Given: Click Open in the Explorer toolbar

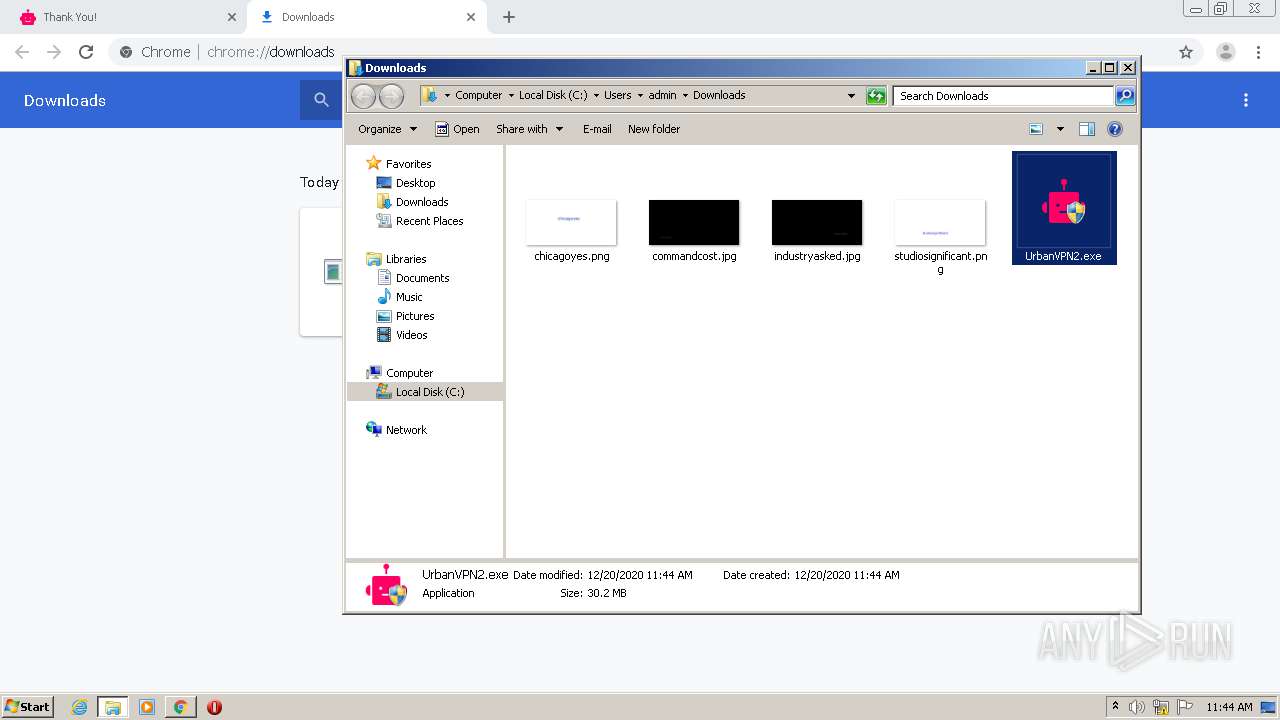Looking at the screenshot, I should (457, 129).
